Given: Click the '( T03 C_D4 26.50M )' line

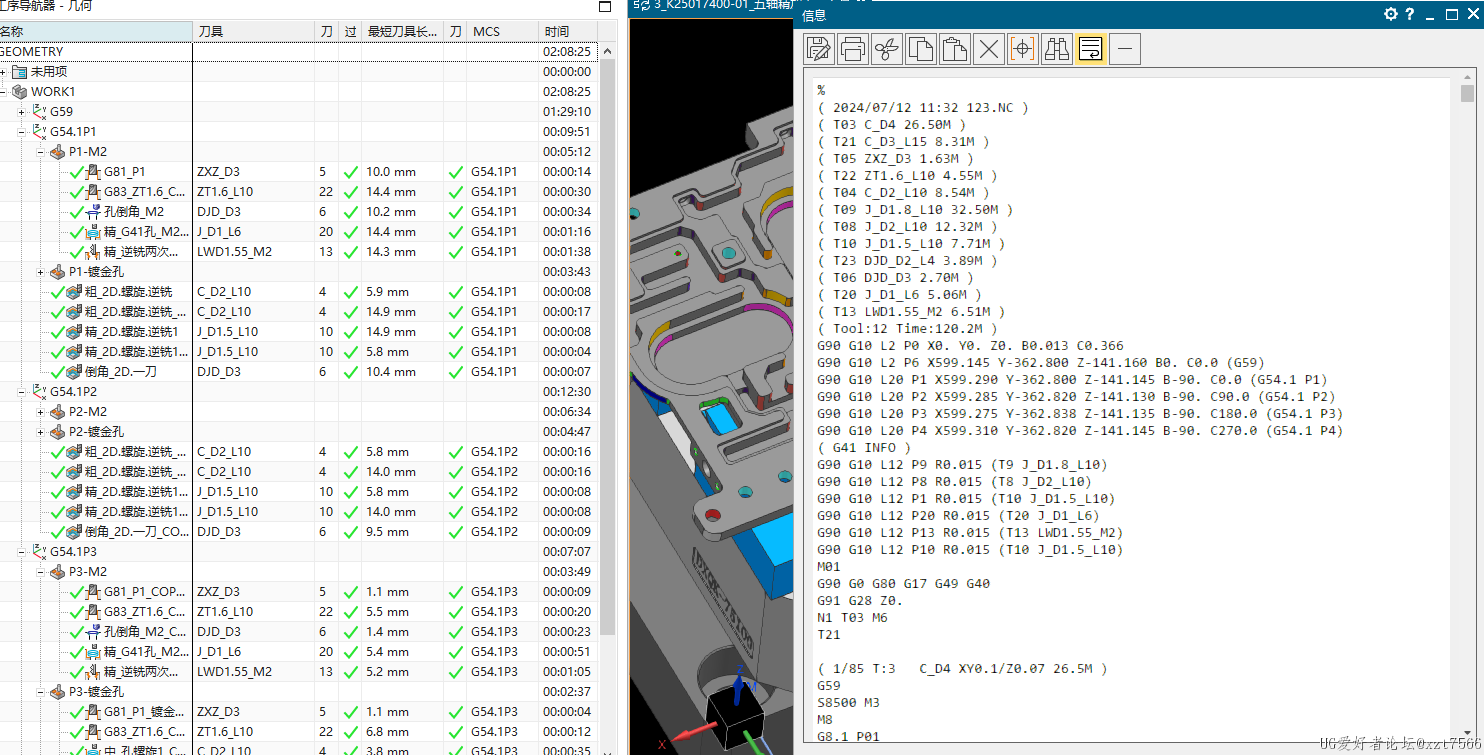Looking at the screenshot, I should pyautogui.click(x=891, y=124).
